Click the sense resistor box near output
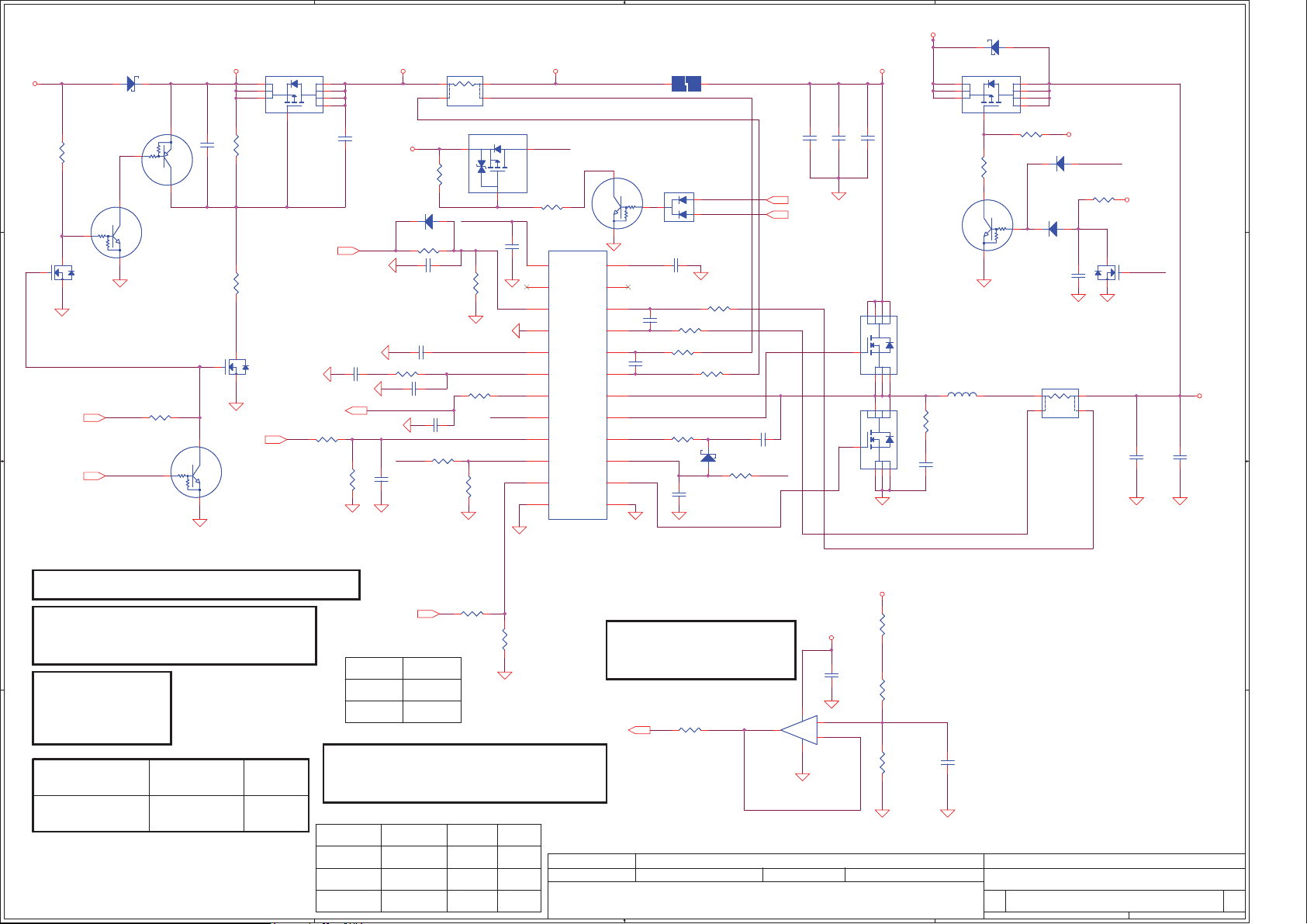1307x924 pixels. click(x=1060, y=403)
